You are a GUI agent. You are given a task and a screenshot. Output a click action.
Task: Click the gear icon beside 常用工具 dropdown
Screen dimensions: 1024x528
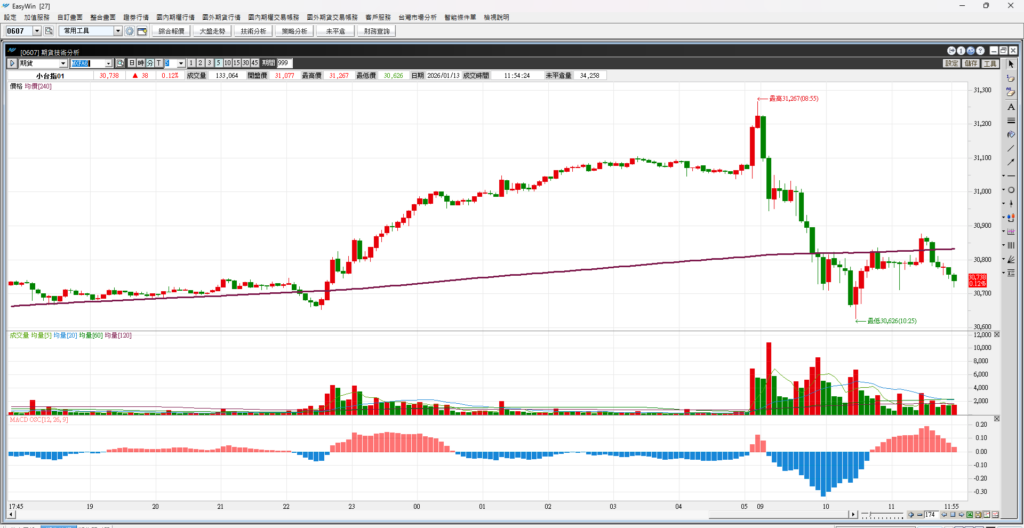129,31
